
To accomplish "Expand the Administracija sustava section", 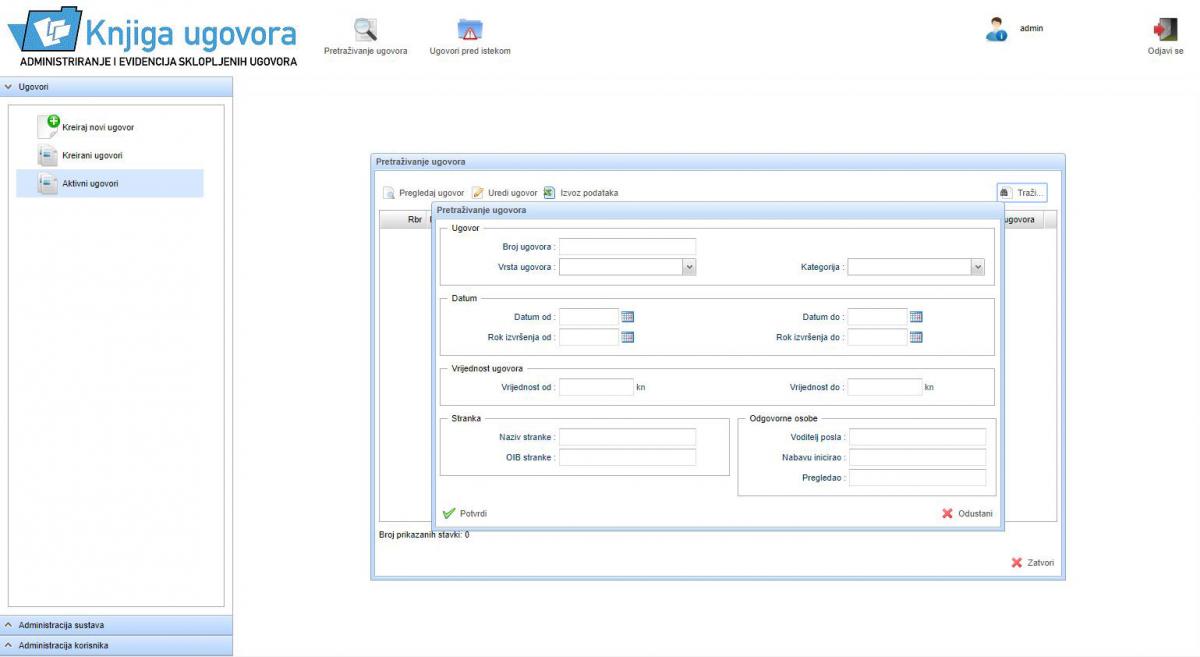I will 116,625.
